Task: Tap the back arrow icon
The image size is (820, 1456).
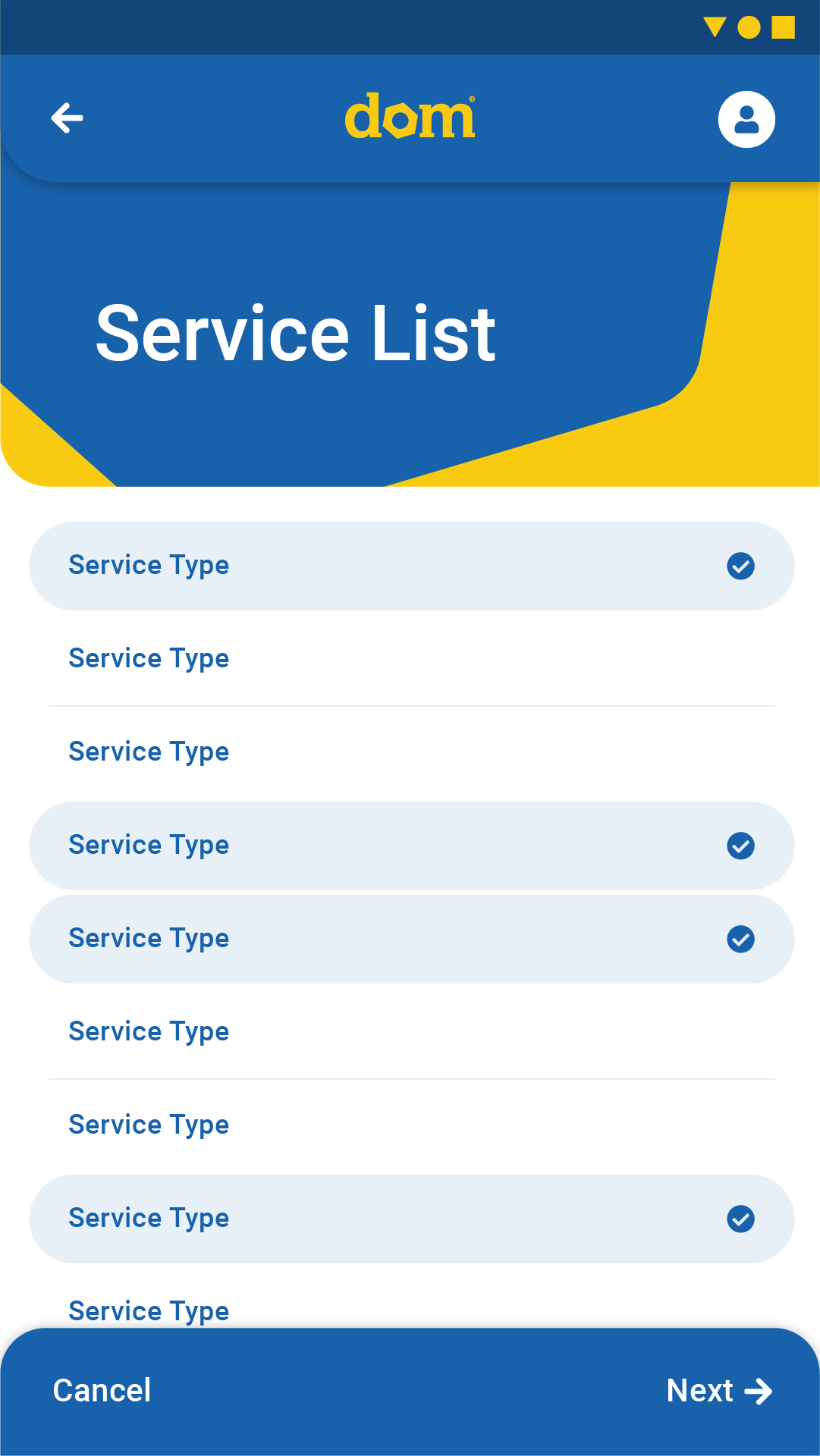Action: (67, 118)
